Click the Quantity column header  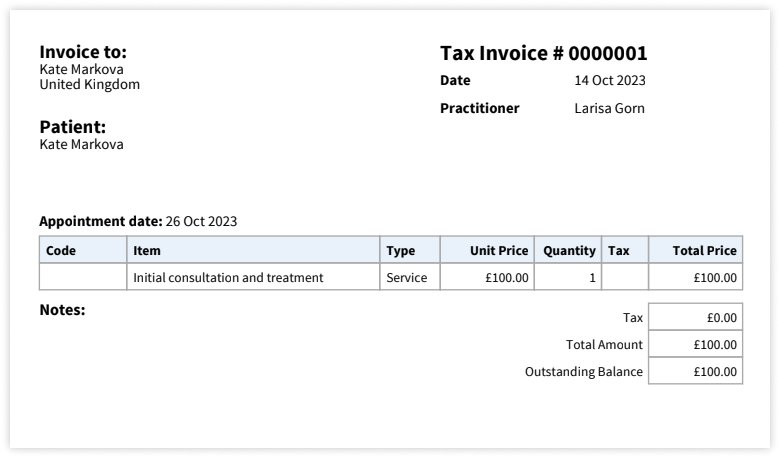[x=569, y=251]
